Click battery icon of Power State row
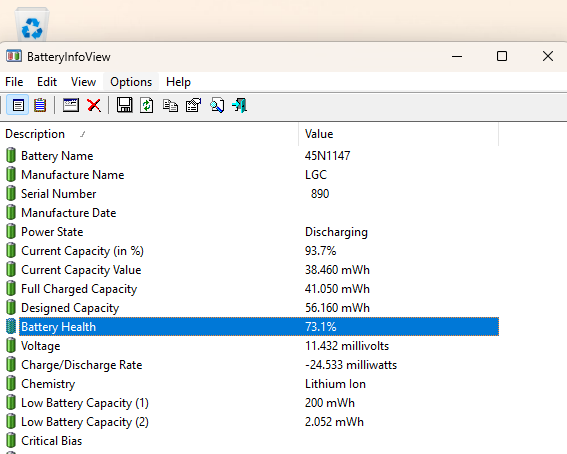567x454 pixels. click(11, 231)
